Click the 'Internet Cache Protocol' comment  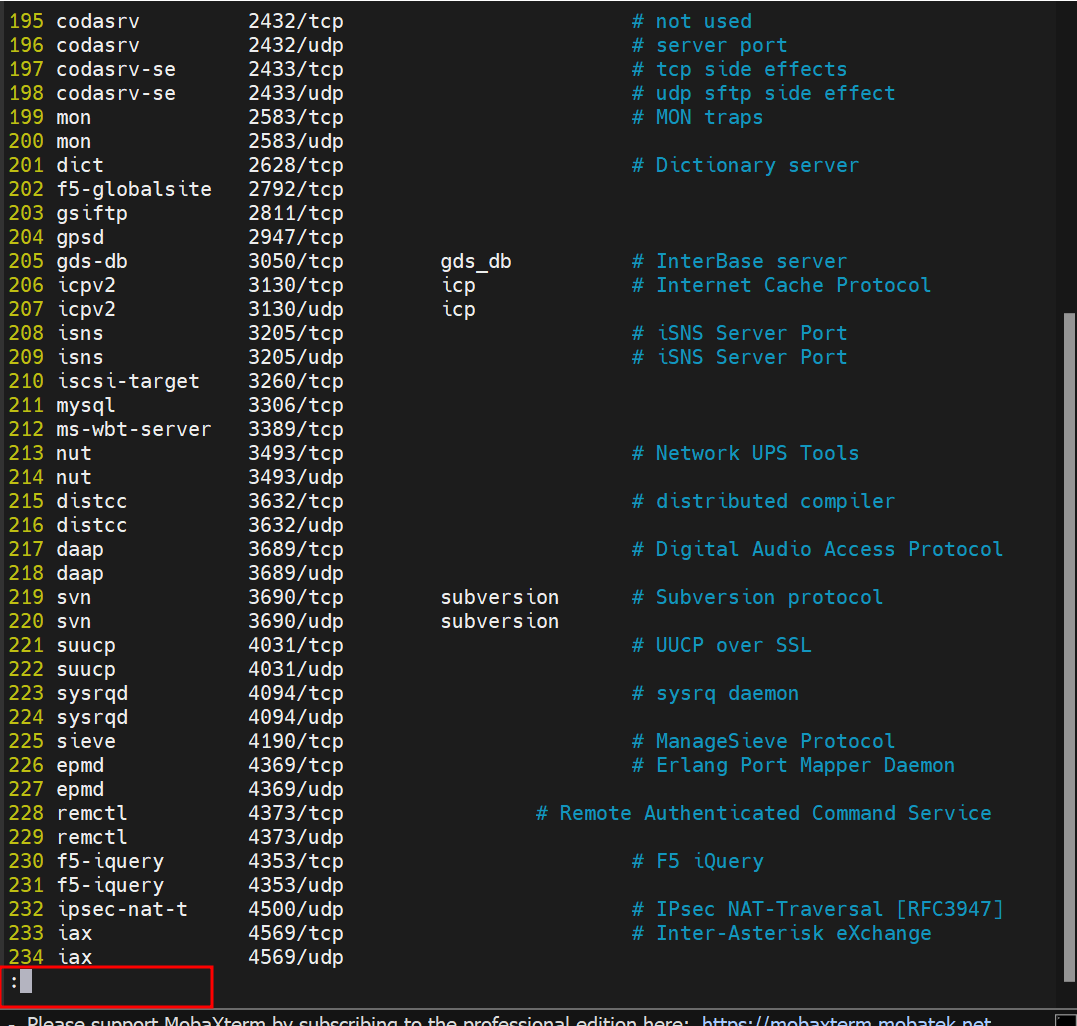click(793, 285)
